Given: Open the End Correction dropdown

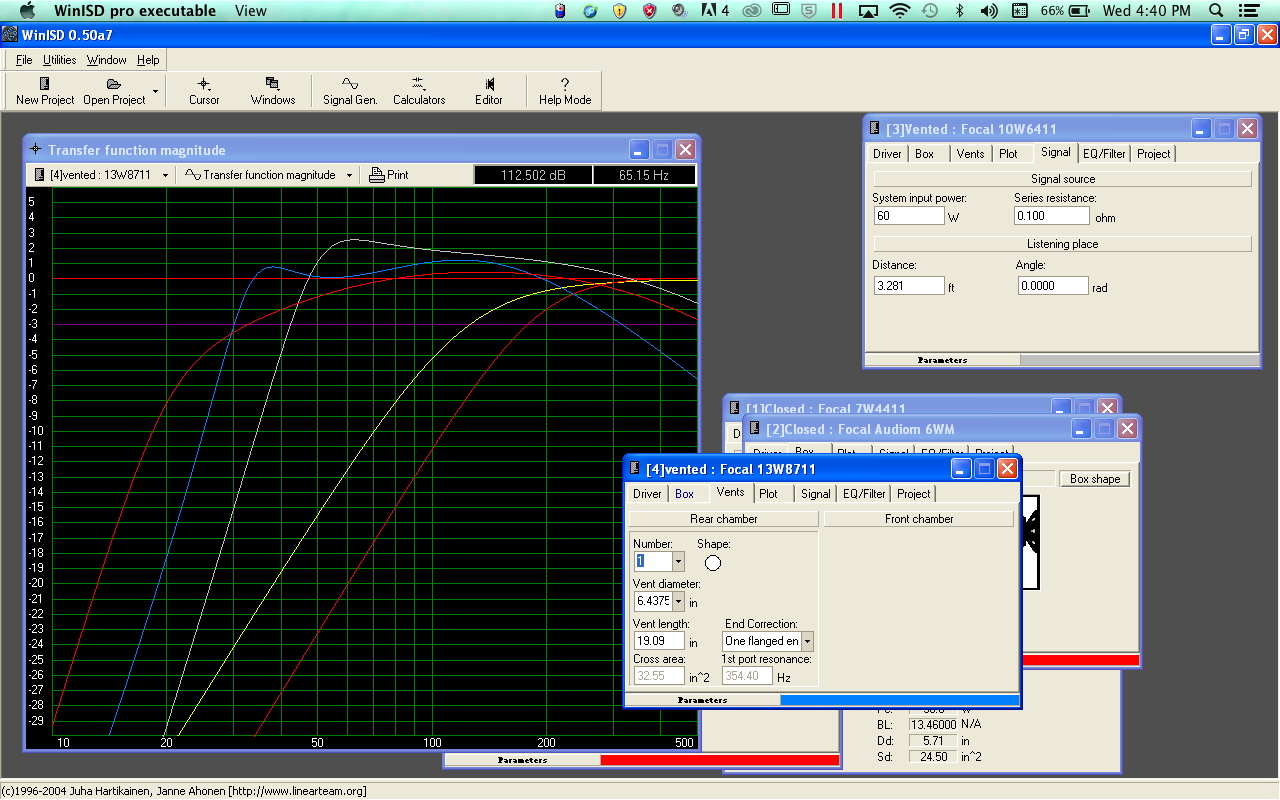Looking at the screenshot, I should coord(807,641).
